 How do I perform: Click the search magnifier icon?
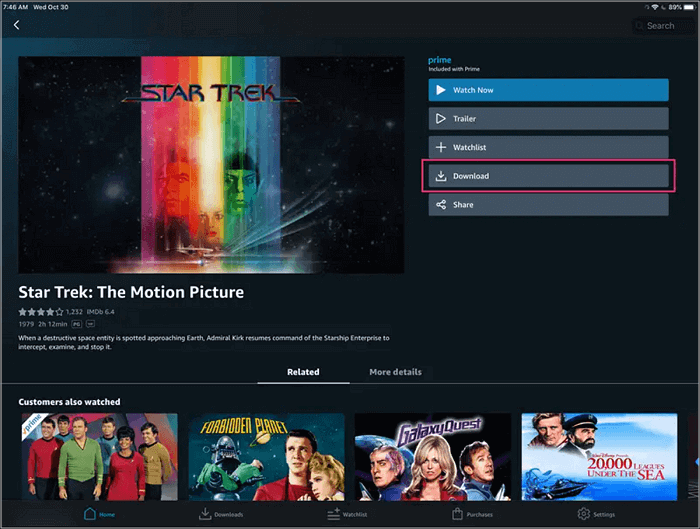(x=639, y=26)
